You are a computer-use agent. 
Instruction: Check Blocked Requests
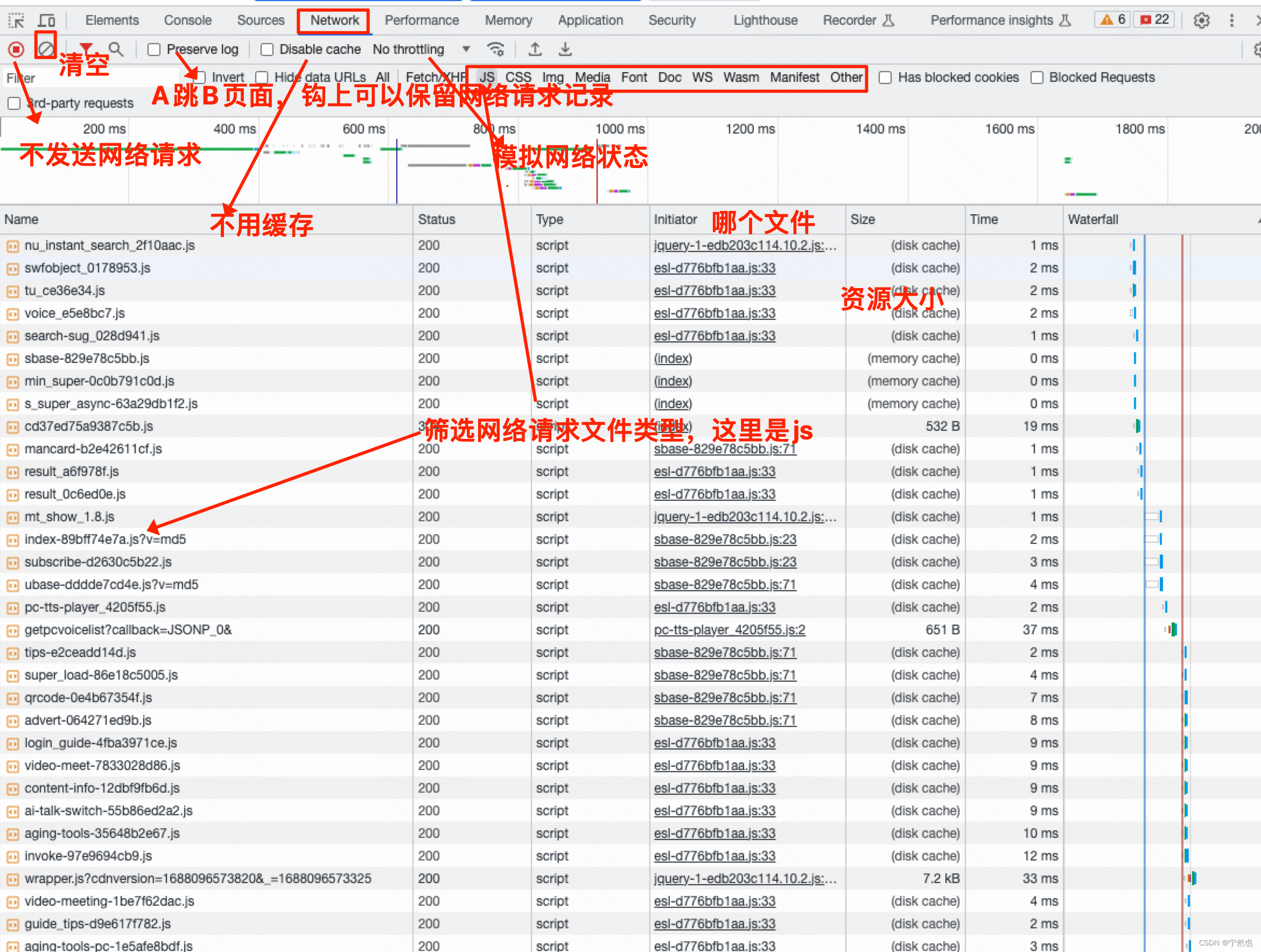1037,78
